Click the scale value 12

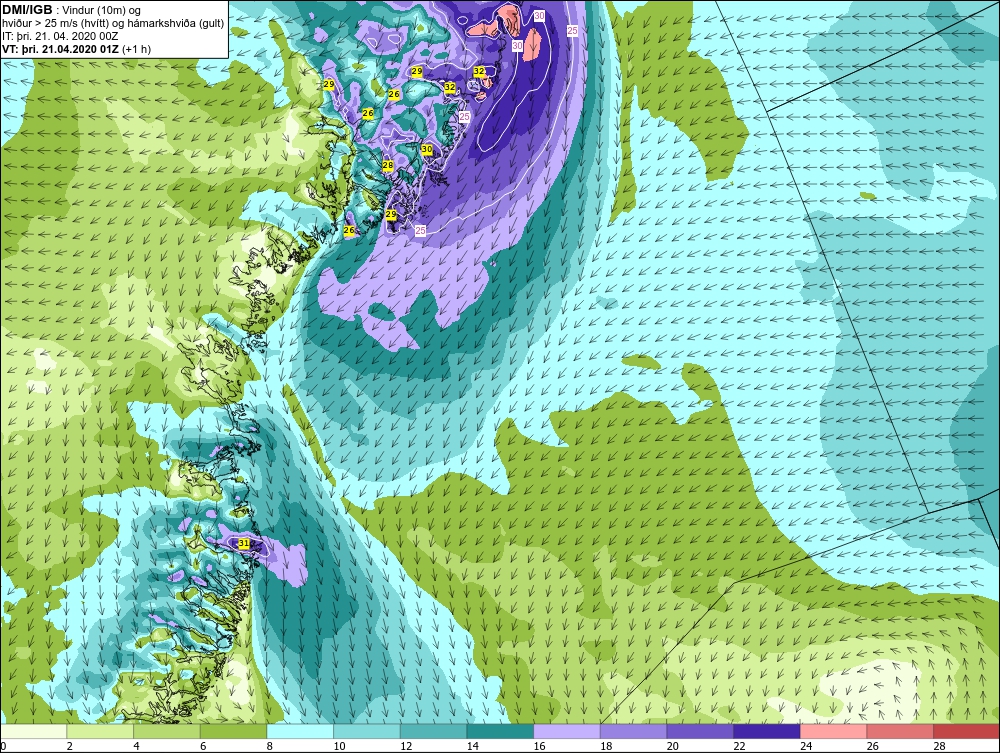[x=406, y=746]
